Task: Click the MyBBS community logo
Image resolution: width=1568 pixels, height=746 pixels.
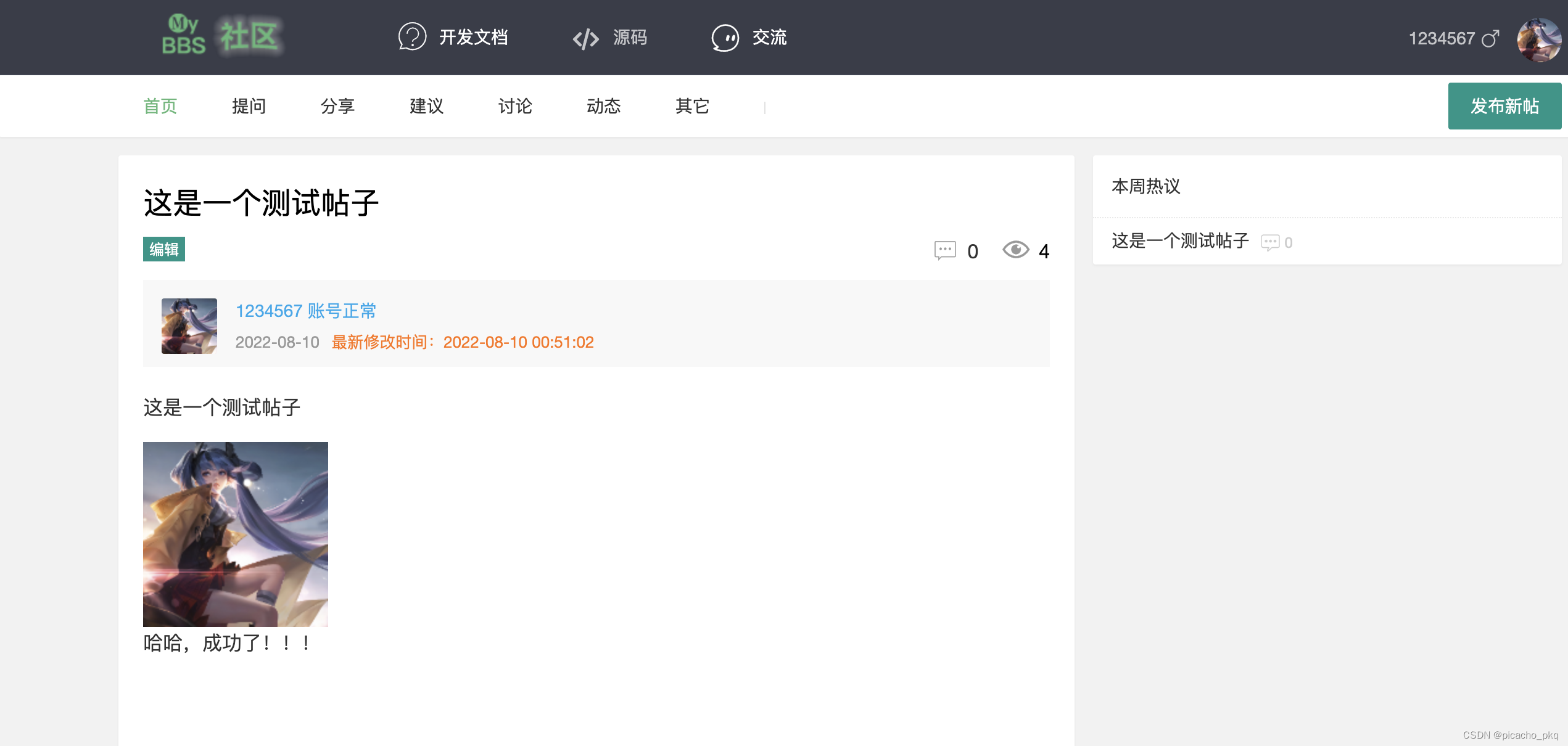Action: pyautogui.click(x=222, y=37)
